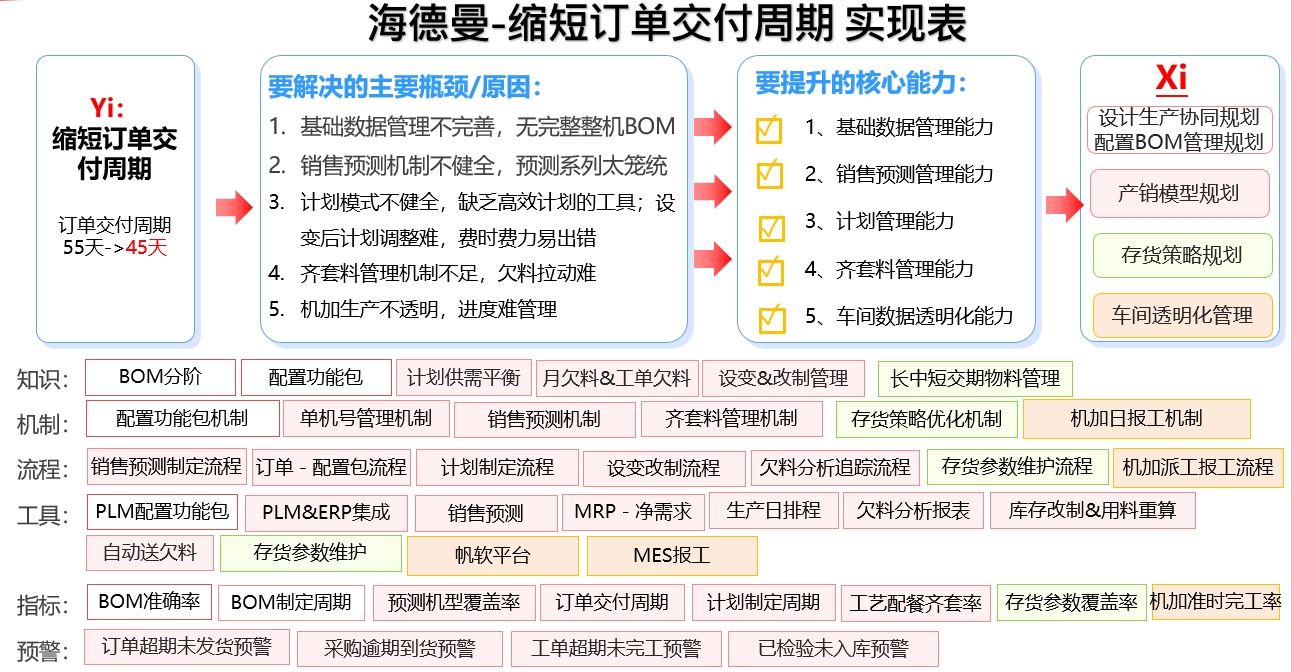1292x672 pixels.
Task: Click the checkbox for 车间数据透明化能力
Action: (772, 318)
